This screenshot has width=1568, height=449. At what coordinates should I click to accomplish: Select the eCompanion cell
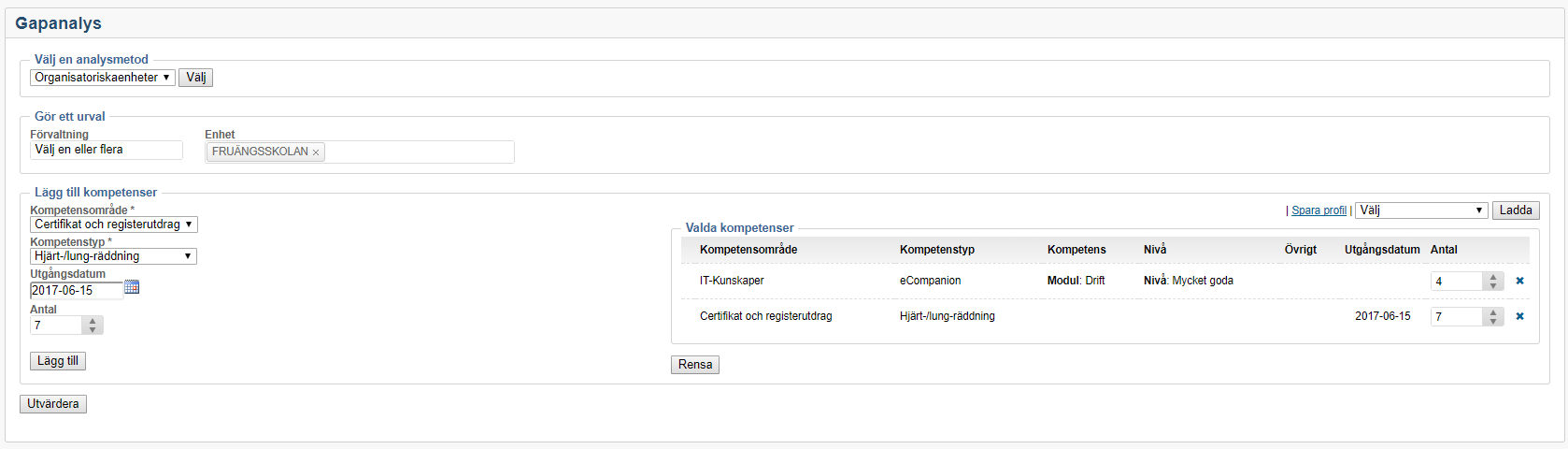(x=930, y=281)
